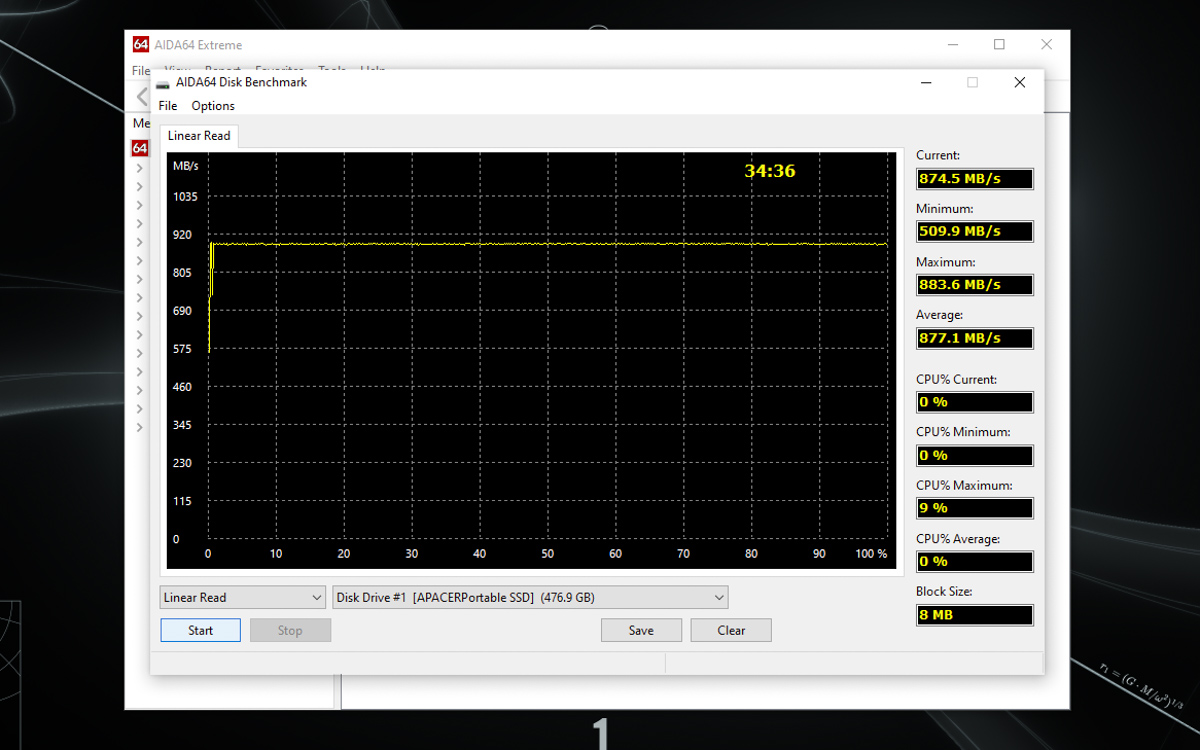The width and height of the screenshot is (1200, 750).
Task: Expand the topmost tree node arrow in AIDA64 sidebar
Action: (139, 168)
